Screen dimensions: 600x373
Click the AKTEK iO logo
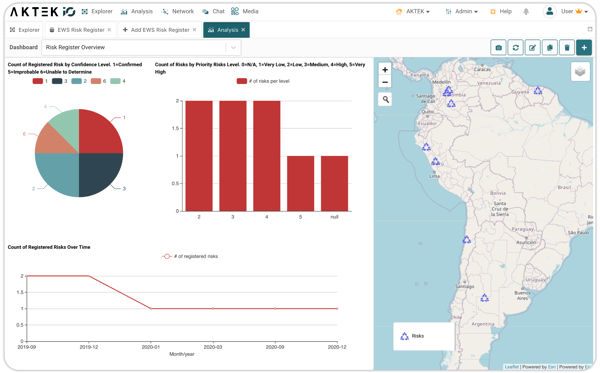[x=42, y=11]
